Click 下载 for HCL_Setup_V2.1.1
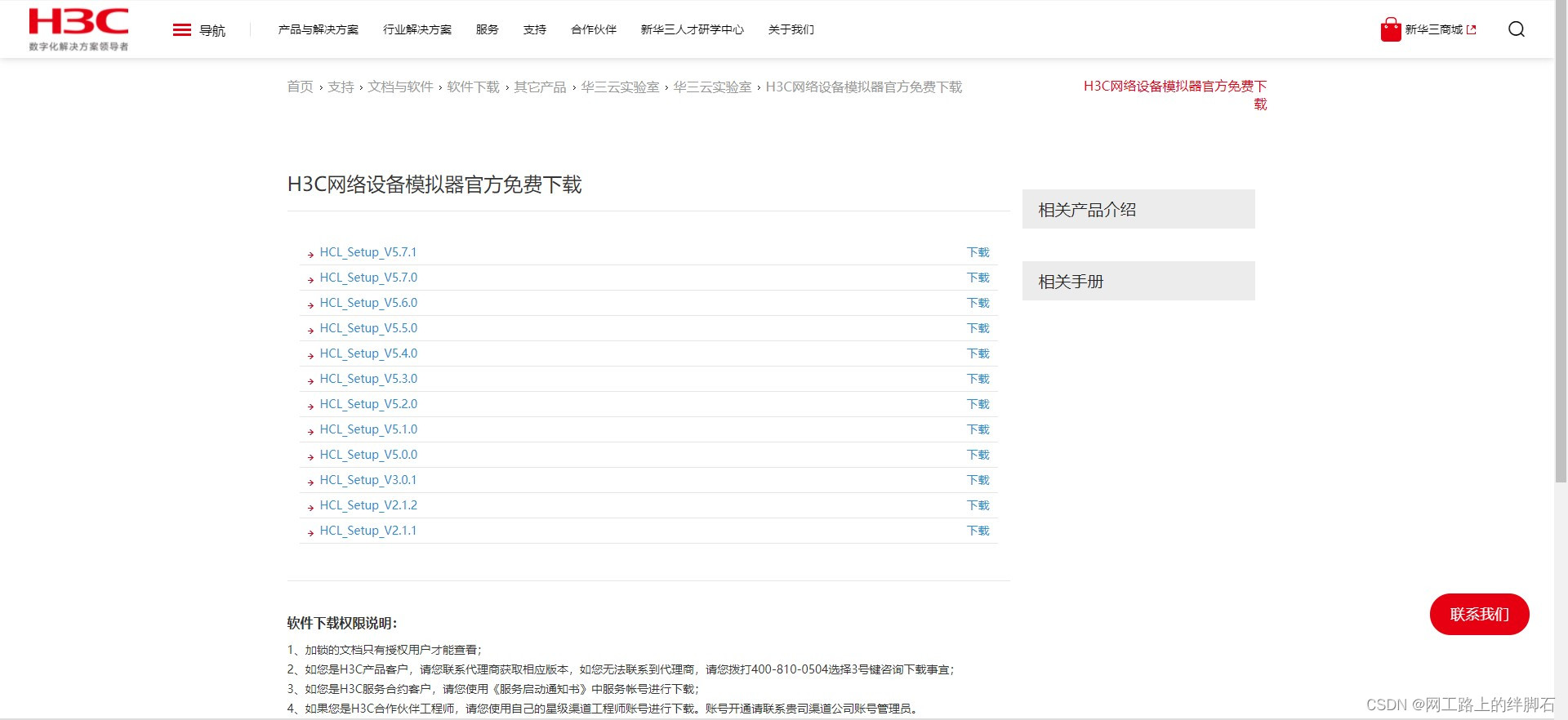The width and height of the screenshot is (1568, 720). point(978,531)
